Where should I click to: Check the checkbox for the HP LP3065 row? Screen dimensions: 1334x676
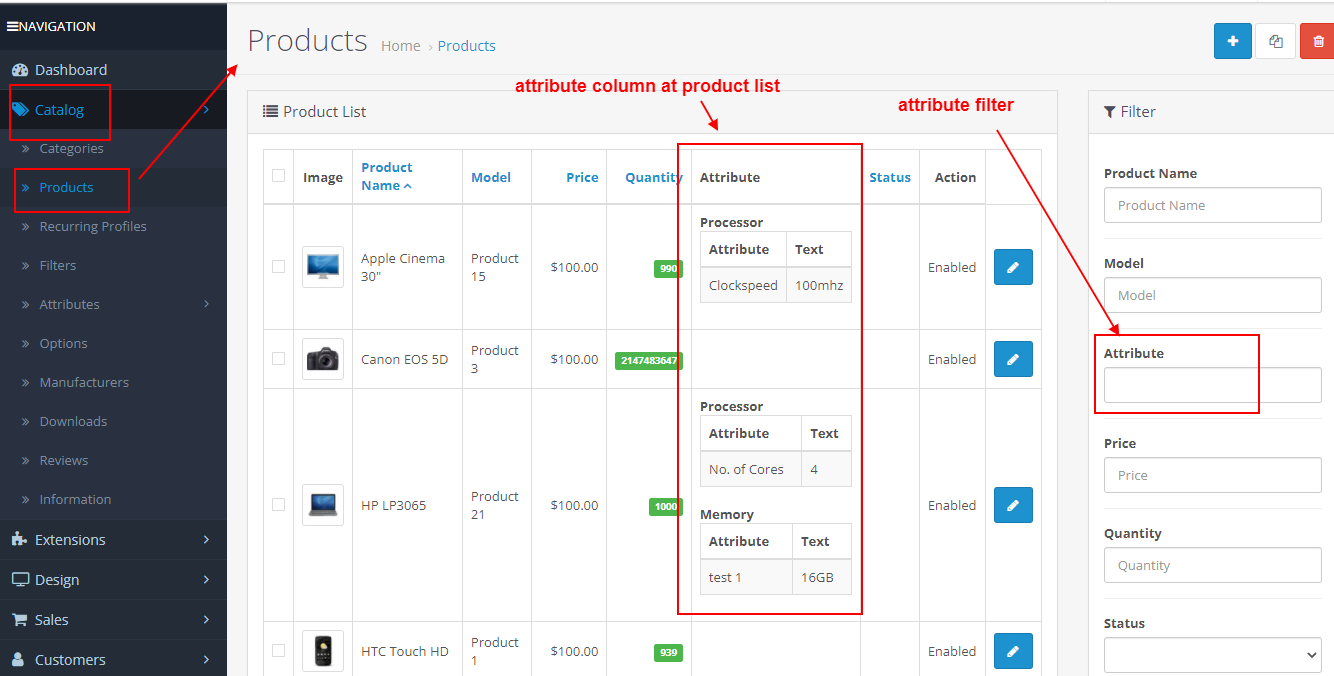tap(278, 505)
